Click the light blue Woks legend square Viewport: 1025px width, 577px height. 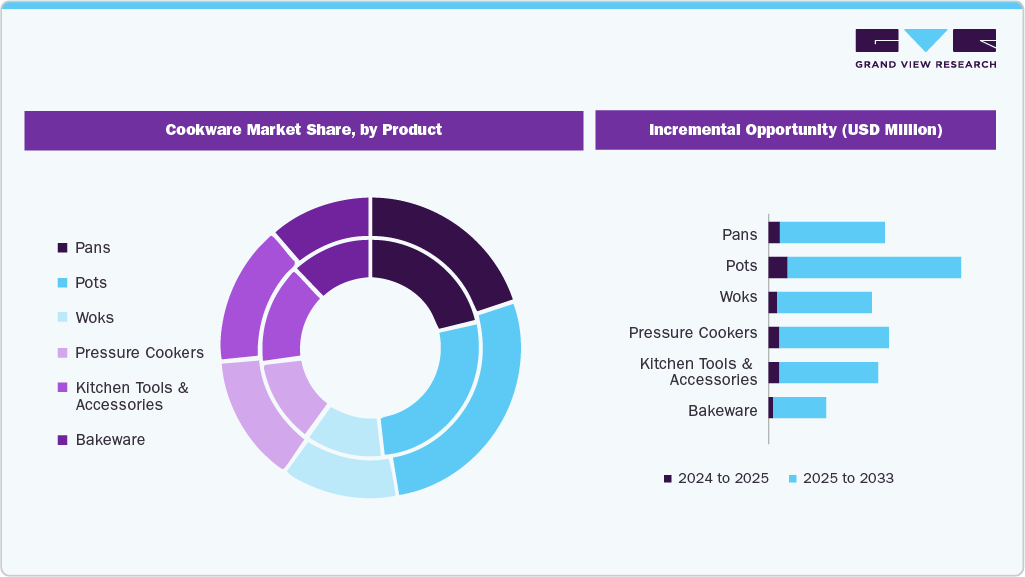point(60,317)
